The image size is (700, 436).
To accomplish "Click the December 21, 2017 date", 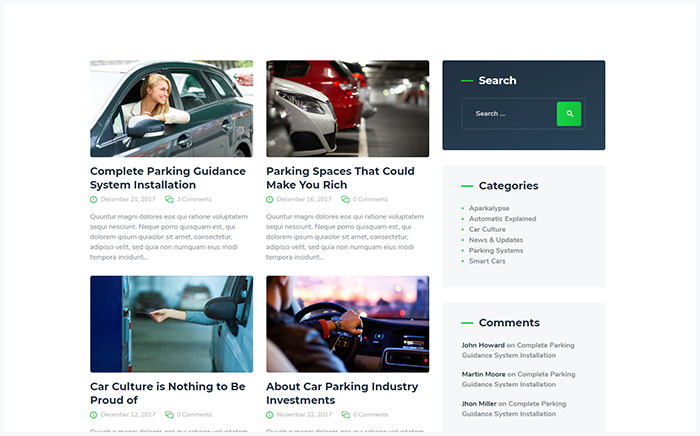I will [x=128, y=199].
